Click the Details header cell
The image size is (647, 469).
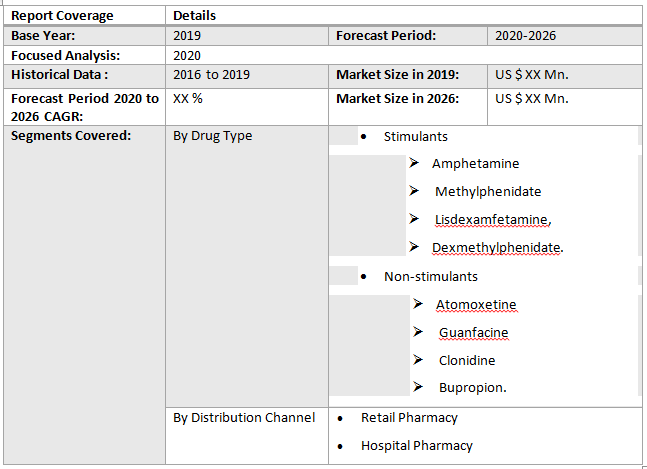[194, 15]
